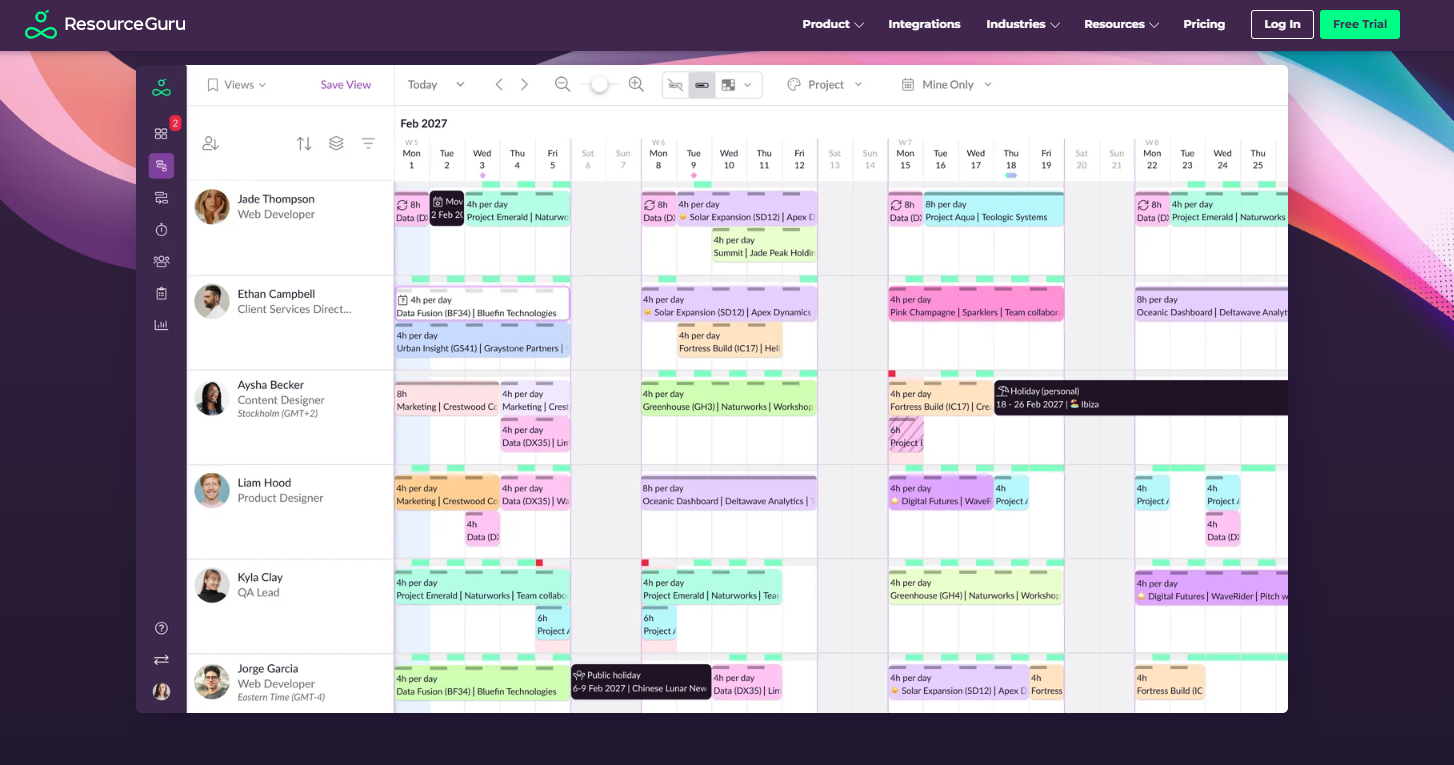Open the Product menu in top navigation
The image size is (1454, 765).
point(833,24)
